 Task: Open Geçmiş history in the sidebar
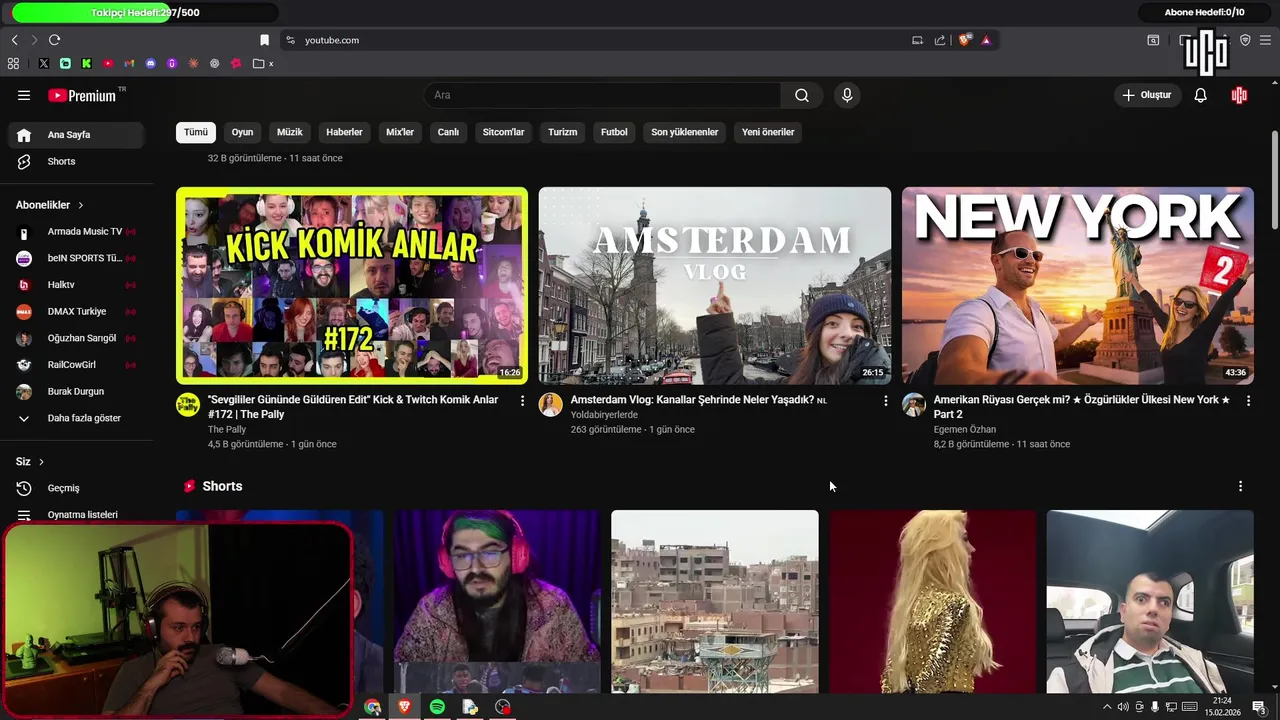click(76, 488)
